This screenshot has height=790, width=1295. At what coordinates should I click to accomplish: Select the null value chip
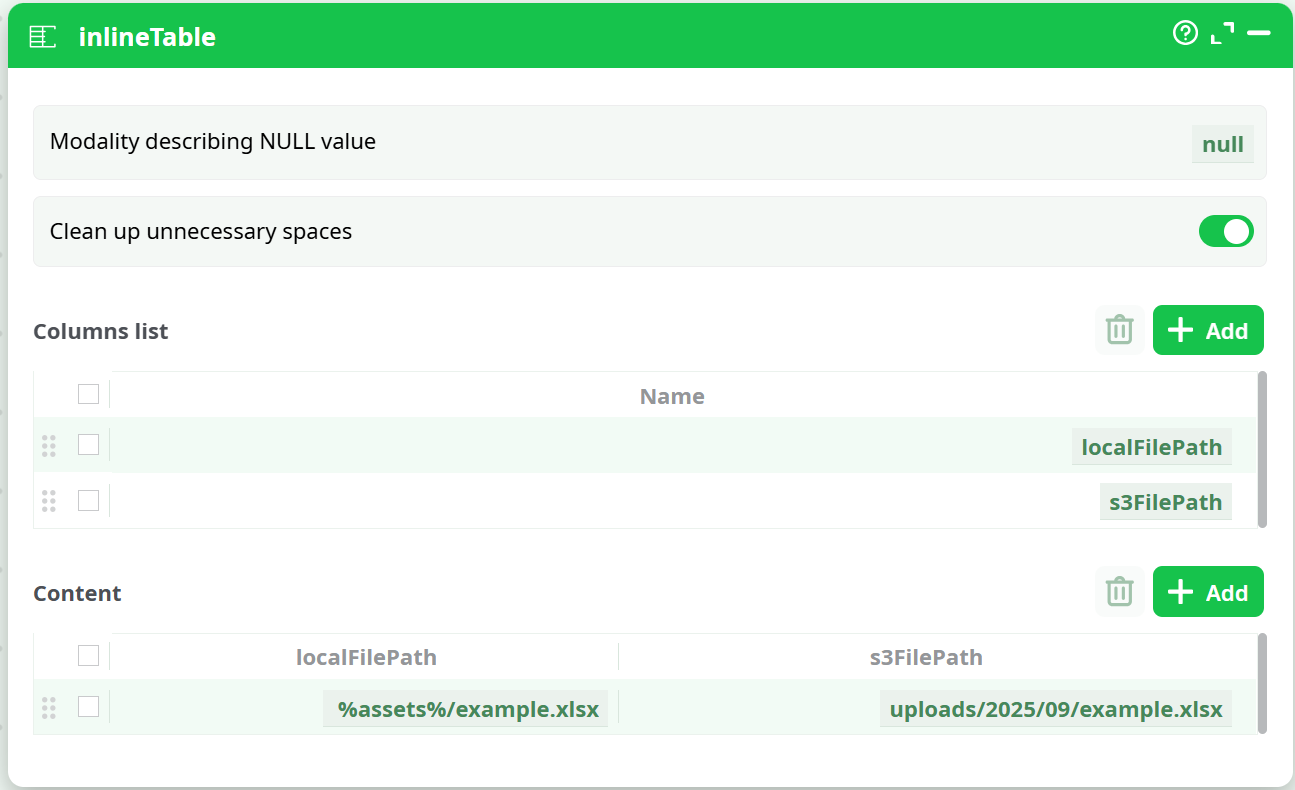tap(1222, 143)
